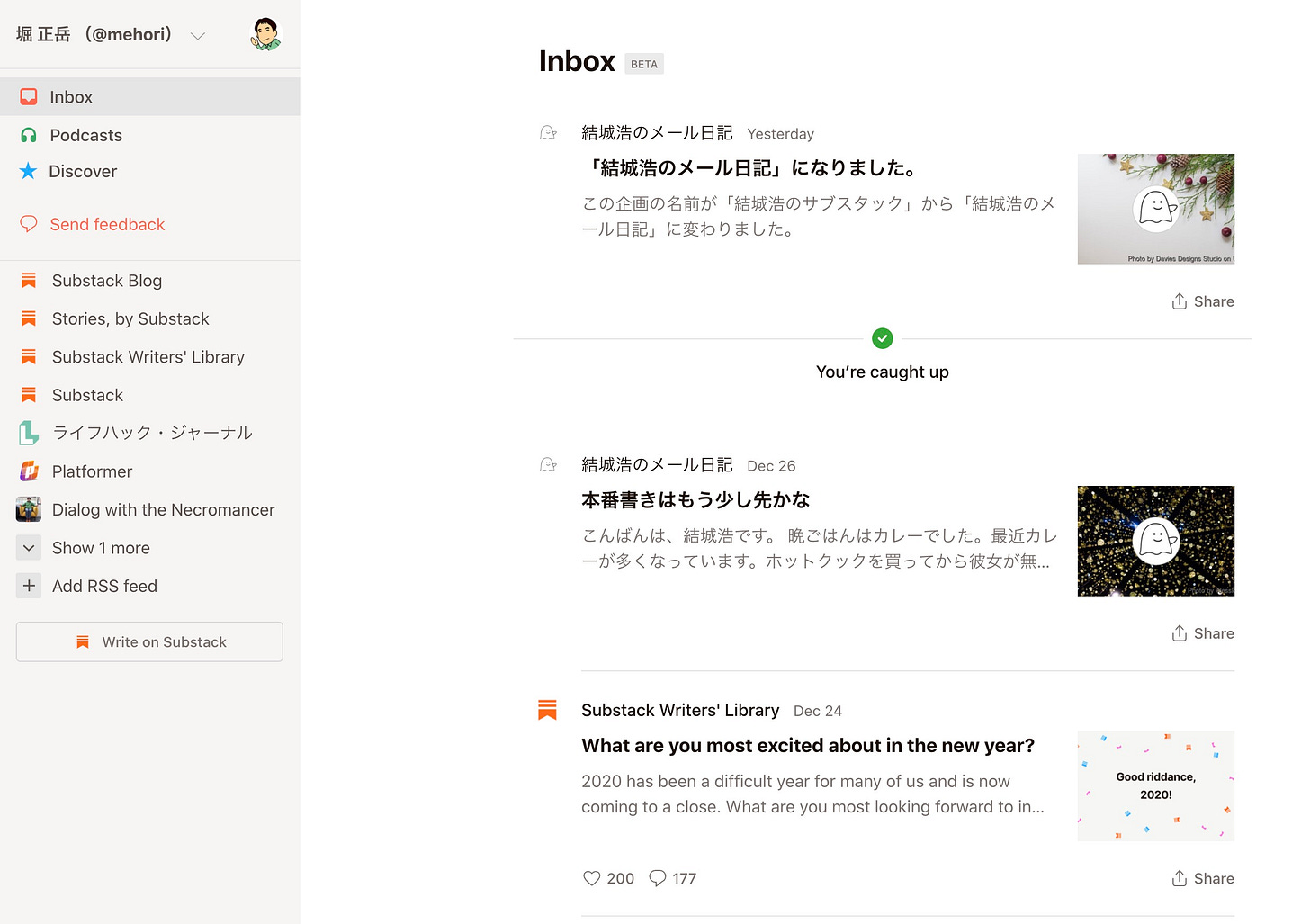
Task: Share the 「結城浩のメール日記」になりました。 post
Action: (1203, 301)
